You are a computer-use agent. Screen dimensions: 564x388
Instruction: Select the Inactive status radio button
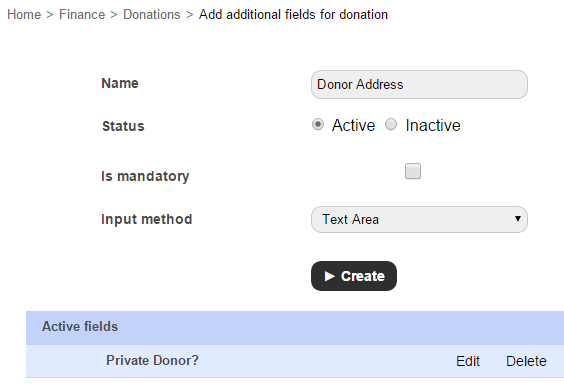391,125
